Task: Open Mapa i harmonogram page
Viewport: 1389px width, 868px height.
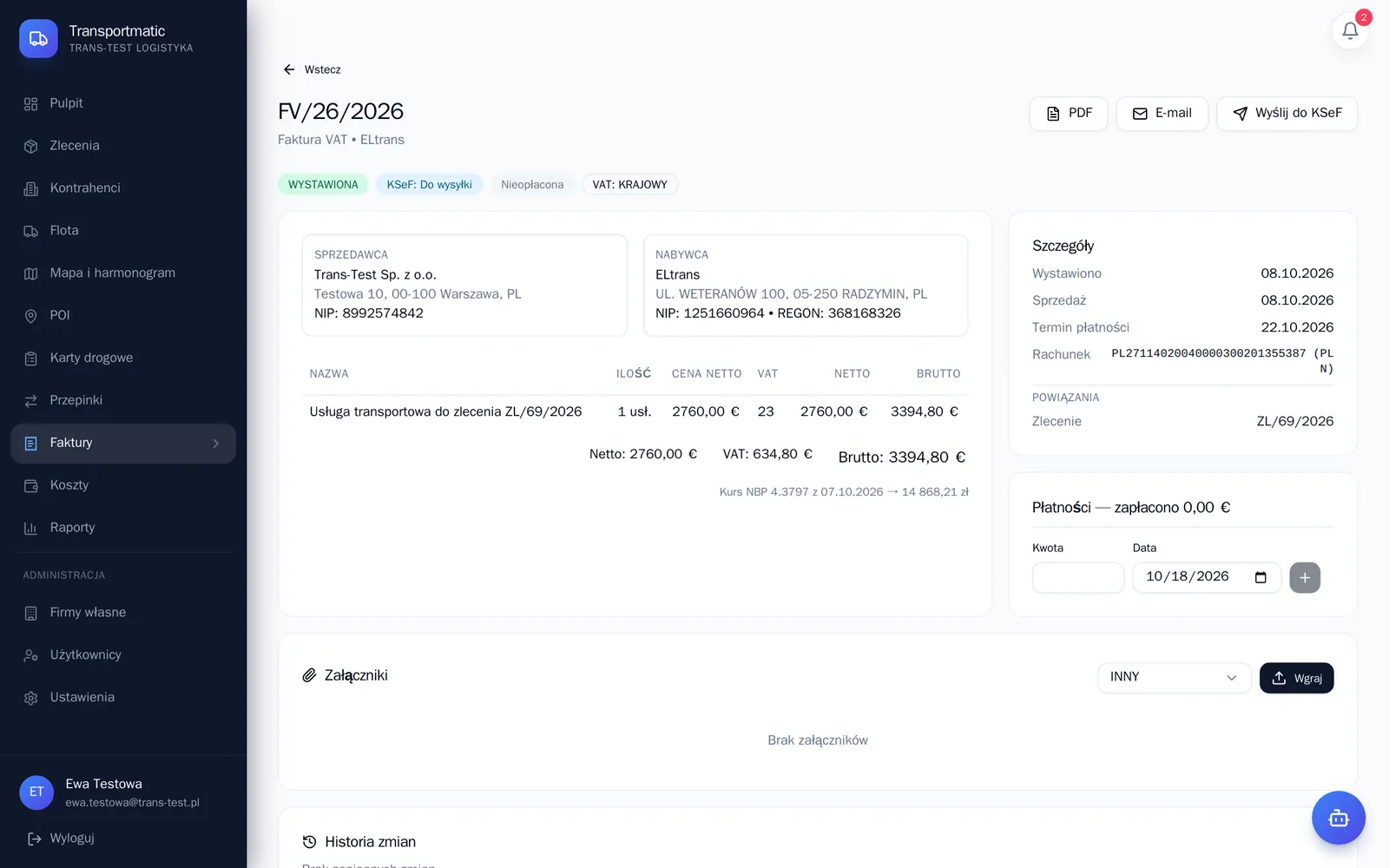Action: [x=123, y=273]
